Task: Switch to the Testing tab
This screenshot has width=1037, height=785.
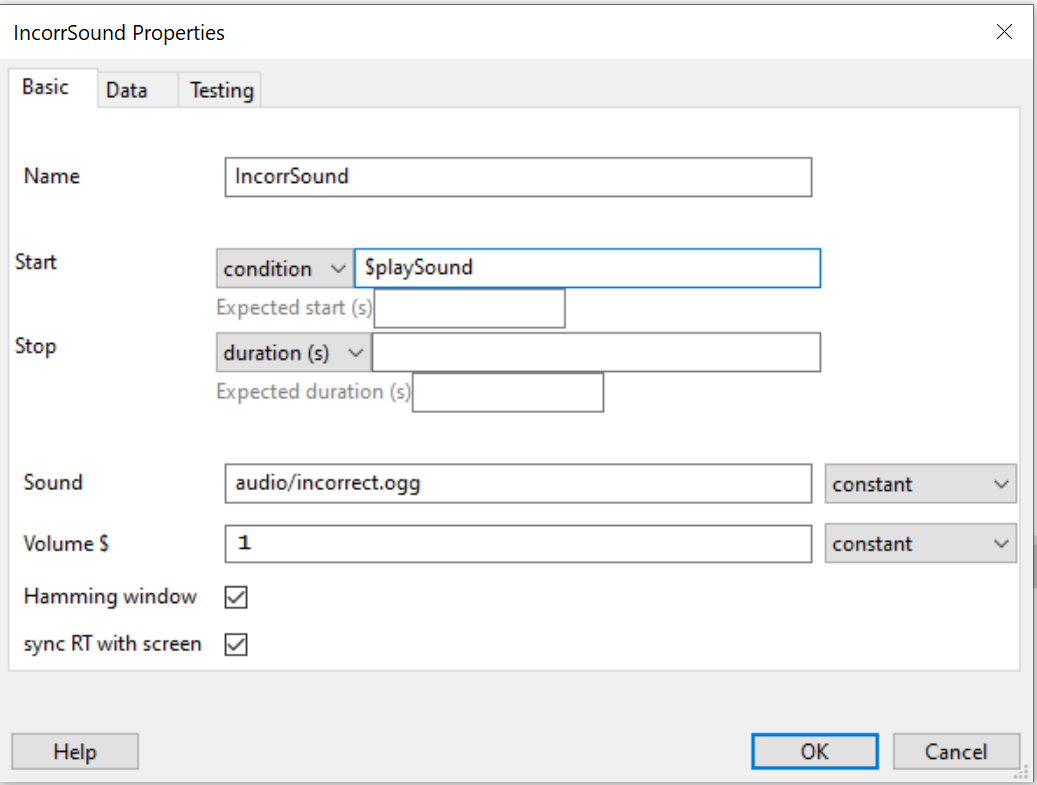Action: point(221,91)
